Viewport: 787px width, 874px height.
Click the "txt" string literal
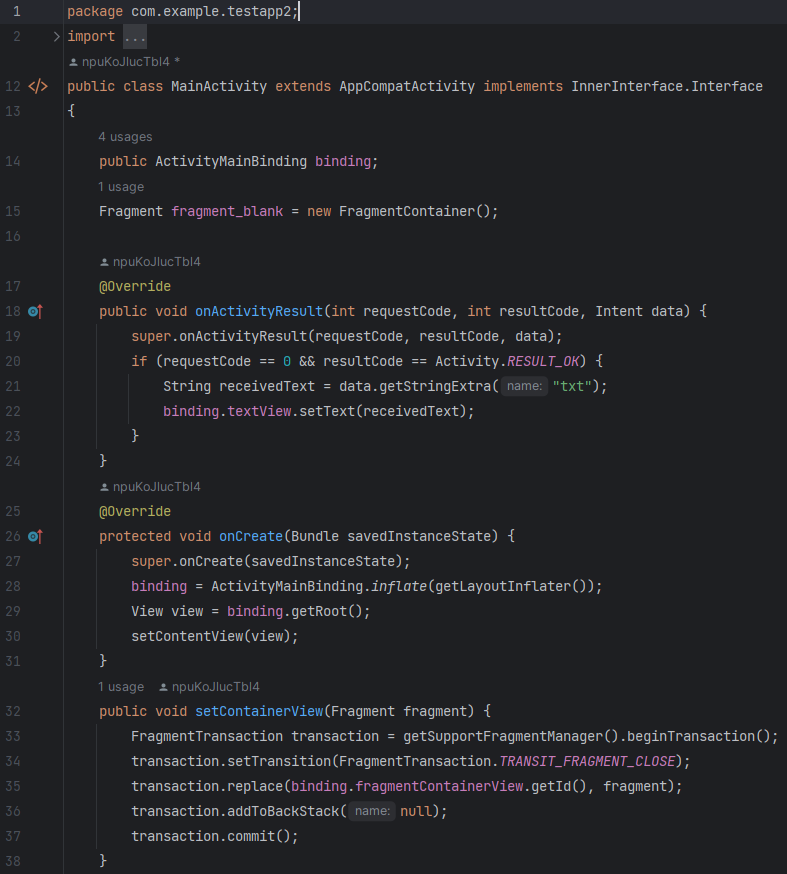click(572, 386)
